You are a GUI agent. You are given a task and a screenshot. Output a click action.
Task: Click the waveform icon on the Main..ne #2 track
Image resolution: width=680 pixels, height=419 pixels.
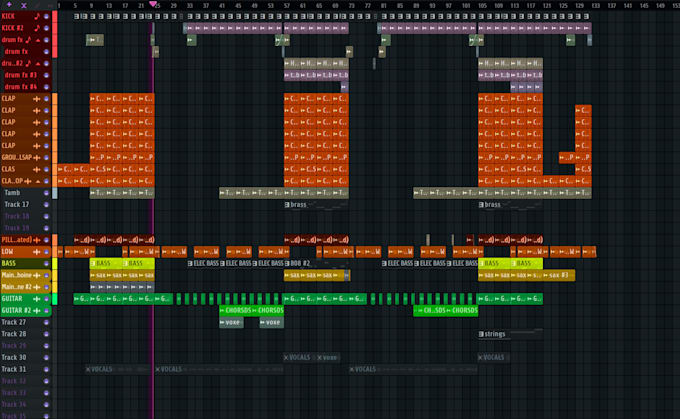pos(37,287)
